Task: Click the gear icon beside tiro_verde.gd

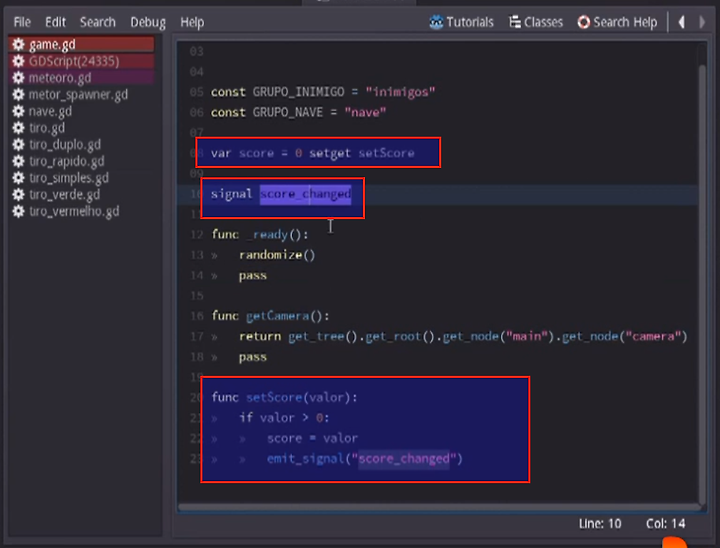Action: point(18,194)
